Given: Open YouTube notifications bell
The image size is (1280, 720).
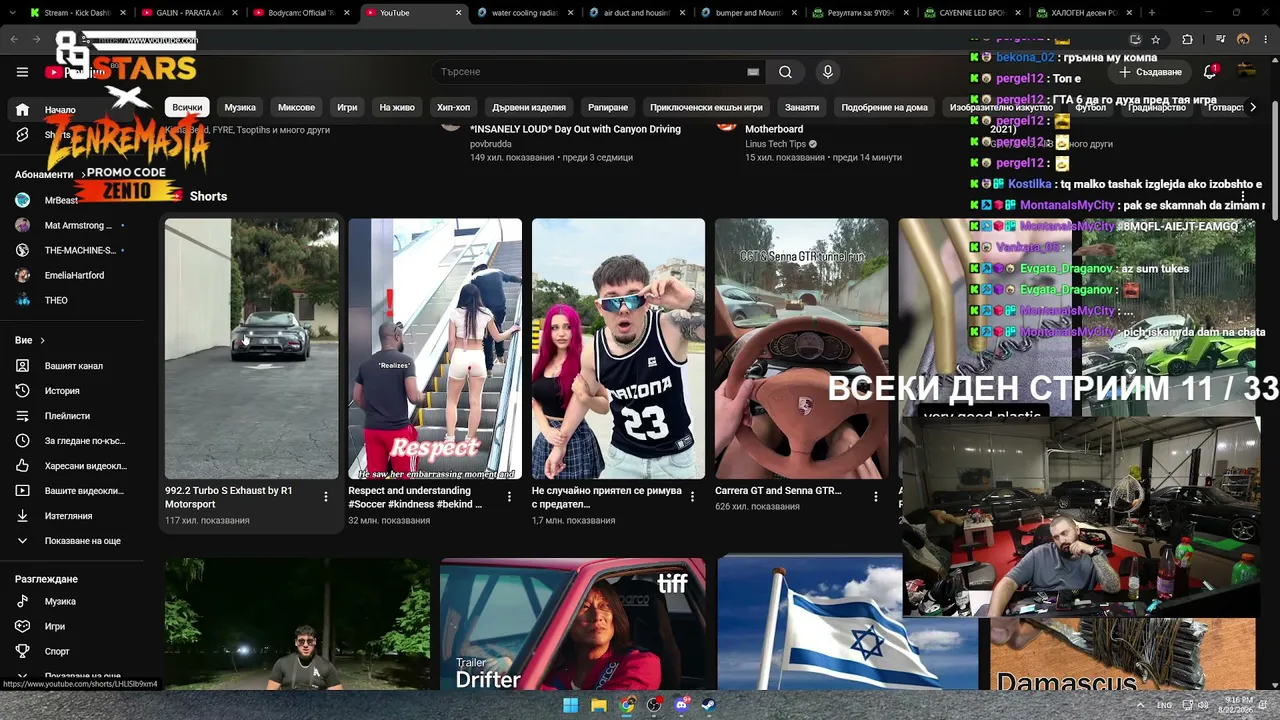Looking at the screenshot, I should click(x=1210, y=72).
